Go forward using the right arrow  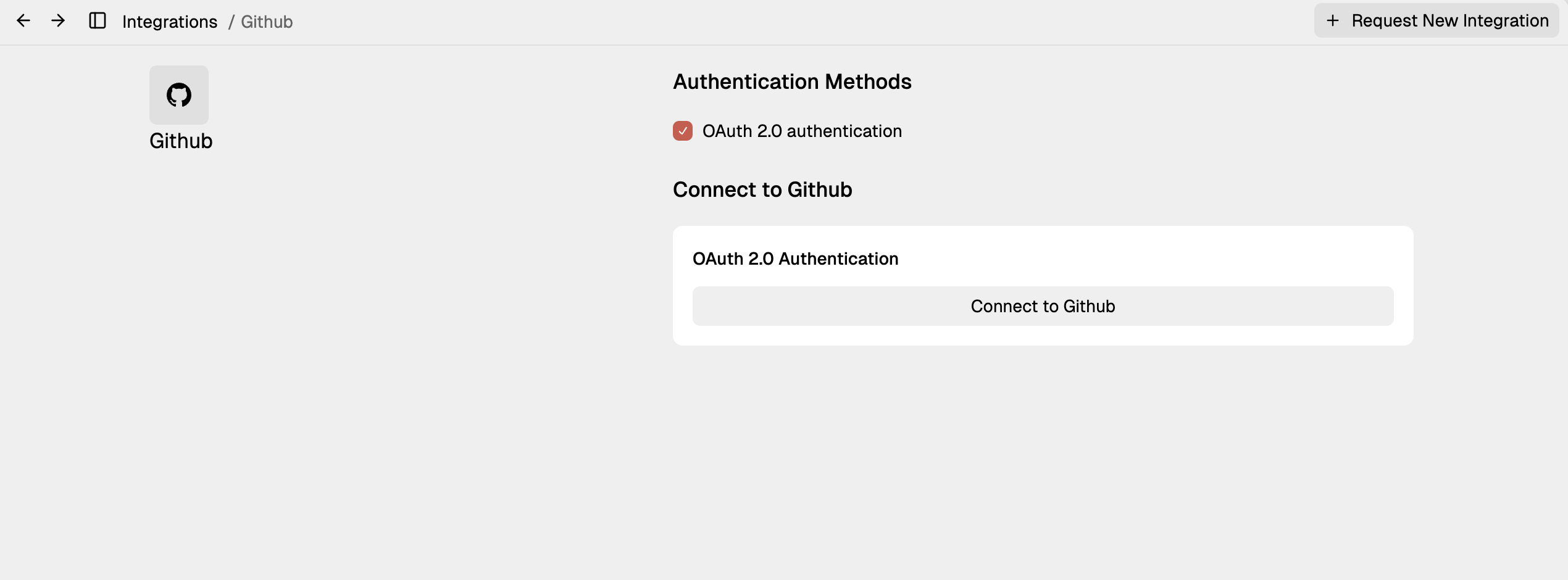58,21
